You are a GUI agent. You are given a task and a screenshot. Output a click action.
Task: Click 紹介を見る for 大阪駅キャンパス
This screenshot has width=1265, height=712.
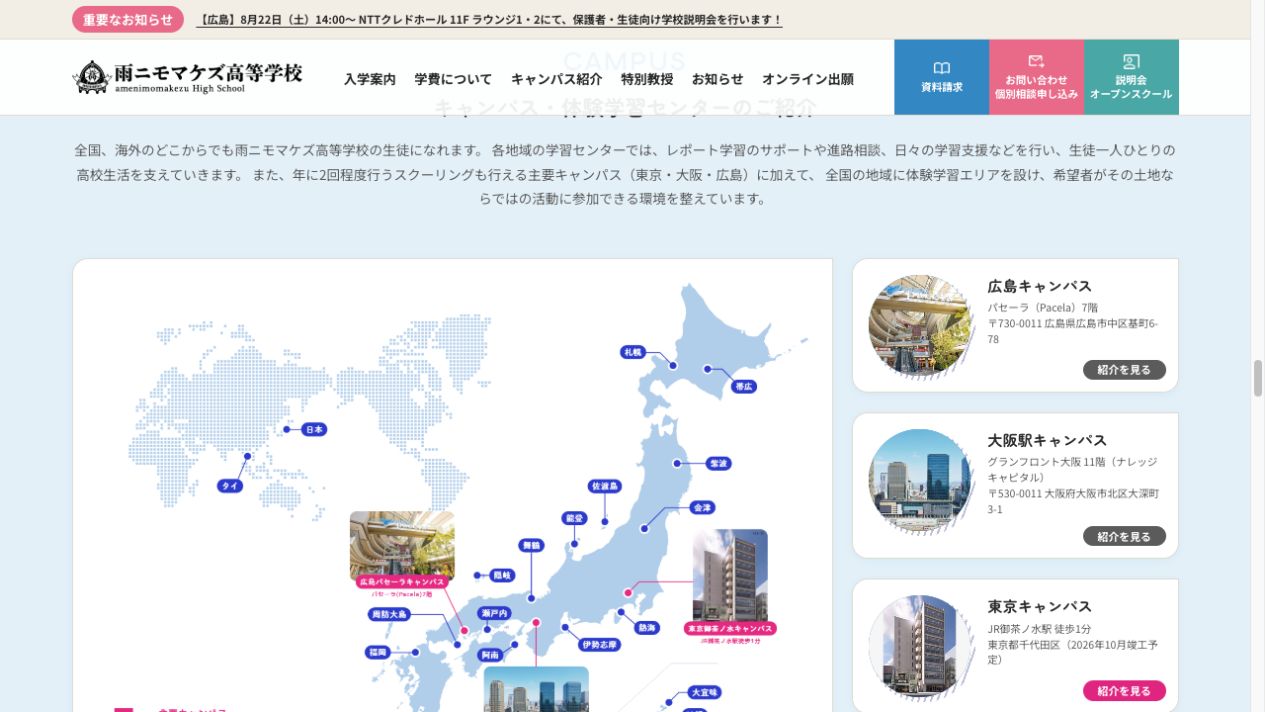1124,536
